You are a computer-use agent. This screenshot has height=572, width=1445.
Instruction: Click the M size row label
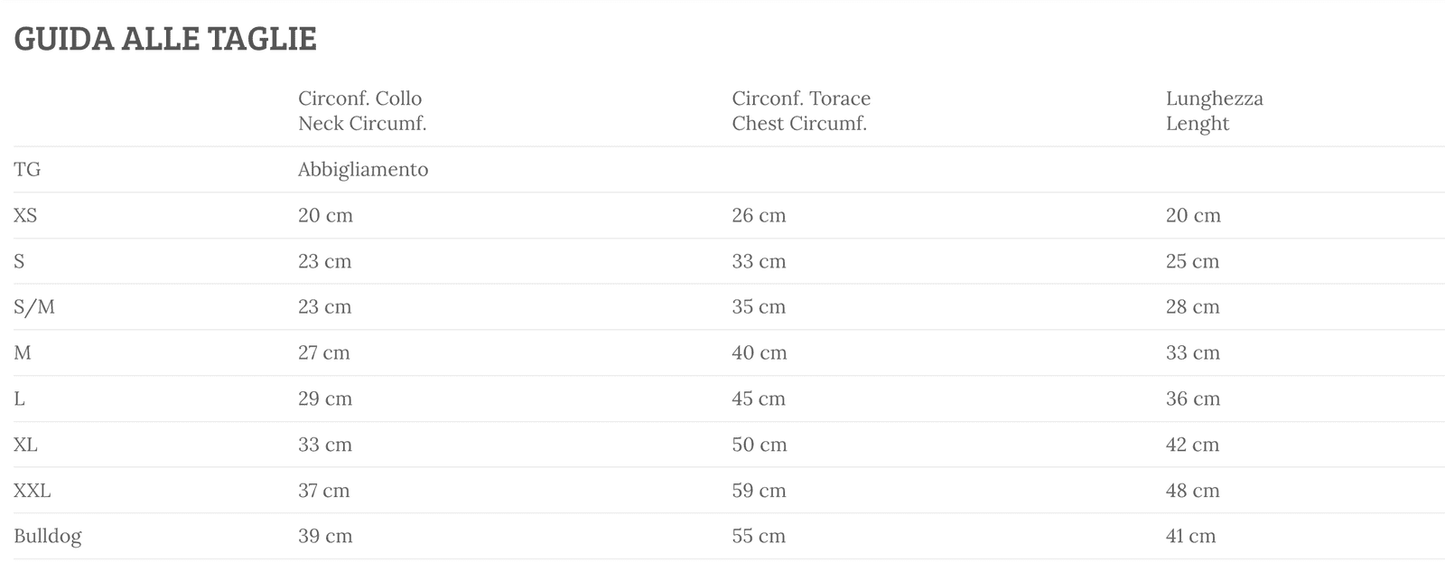coord(23,353)
